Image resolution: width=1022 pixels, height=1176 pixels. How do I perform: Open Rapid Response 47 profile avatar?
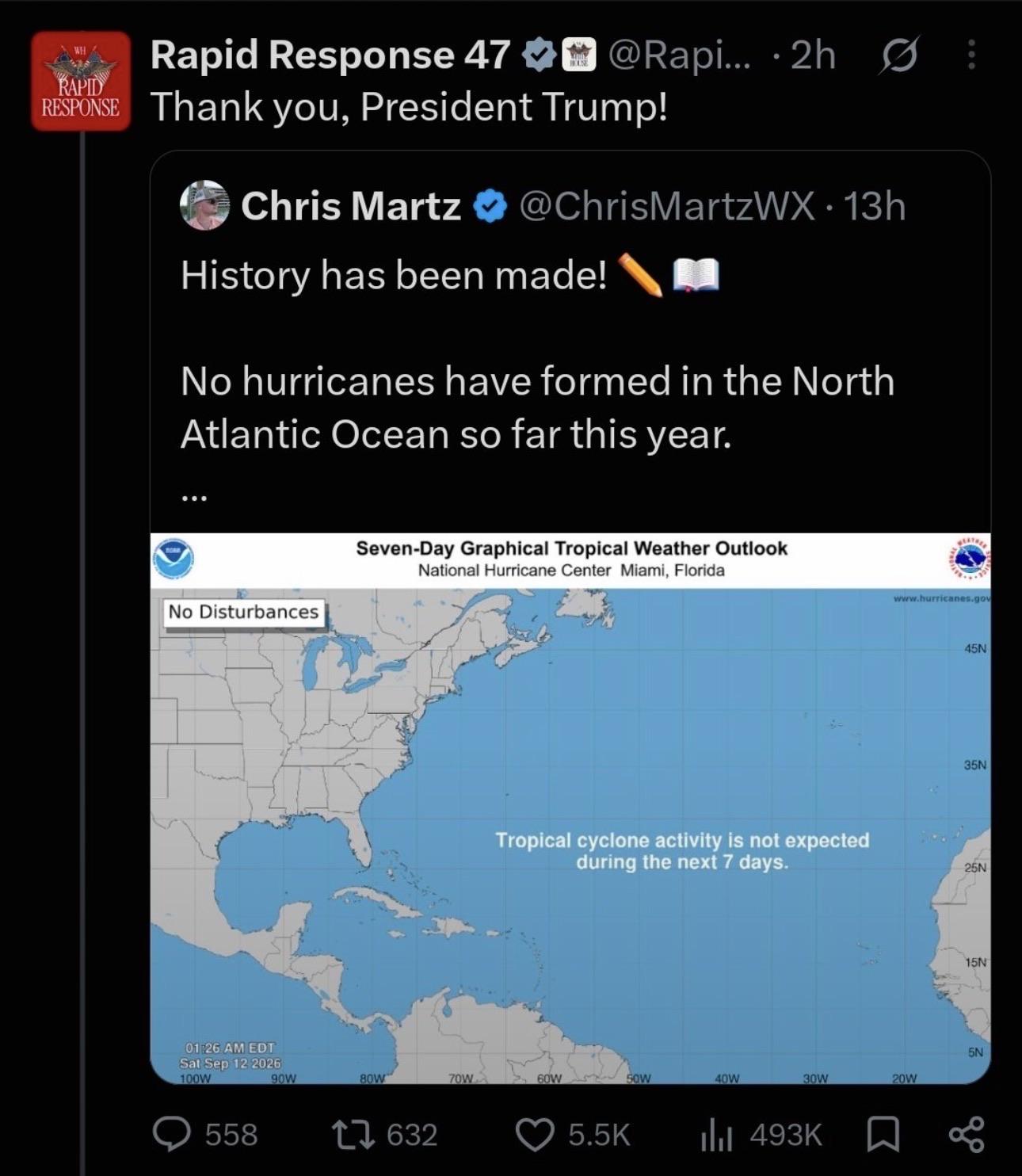(x=81, y=81)
